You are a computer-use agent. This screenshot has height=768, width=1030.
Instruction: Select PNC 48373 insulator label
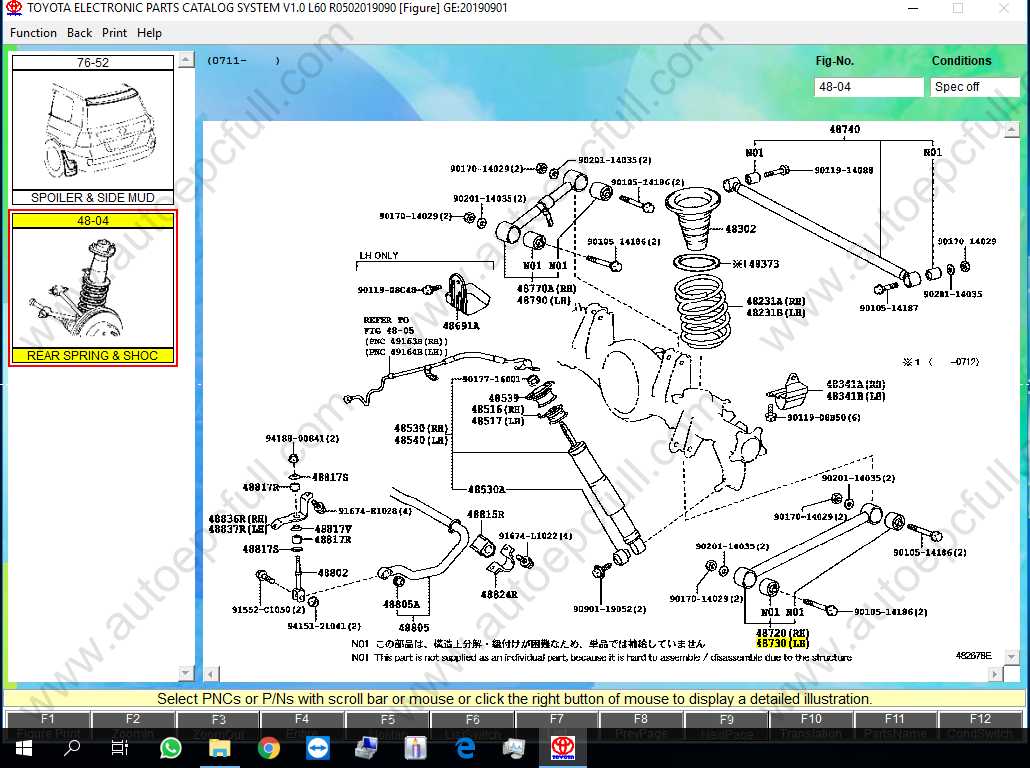point(763,263)
